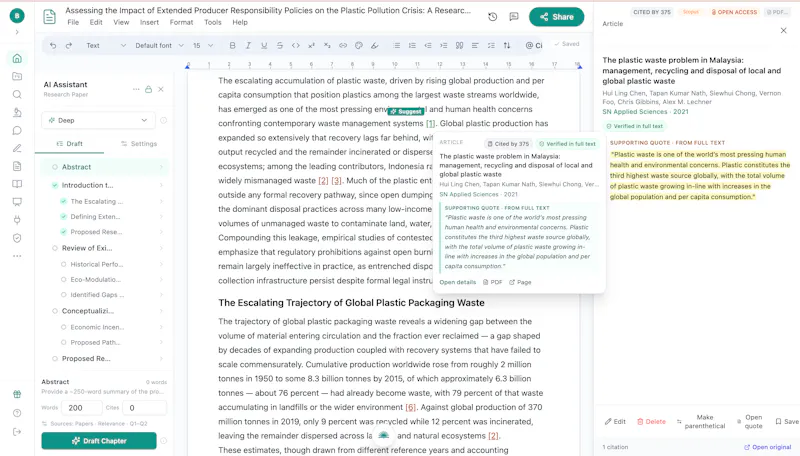
Task: Toggle the Conceptualizi... section circle
Action: tap(55, 311)
